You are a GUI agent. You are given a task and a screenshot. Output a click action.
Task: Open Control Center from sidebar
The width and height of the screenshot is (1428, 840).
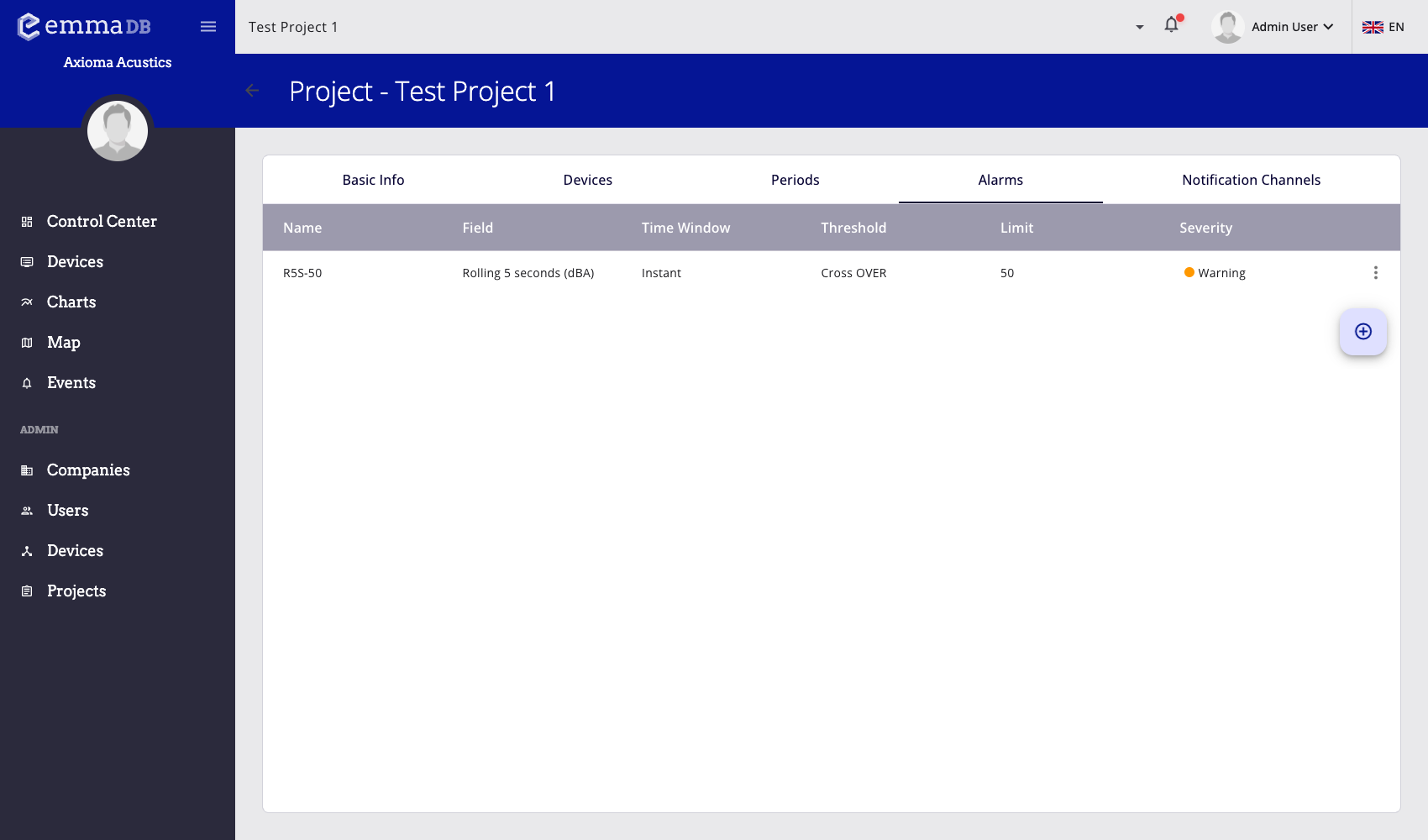coord(102,222)
